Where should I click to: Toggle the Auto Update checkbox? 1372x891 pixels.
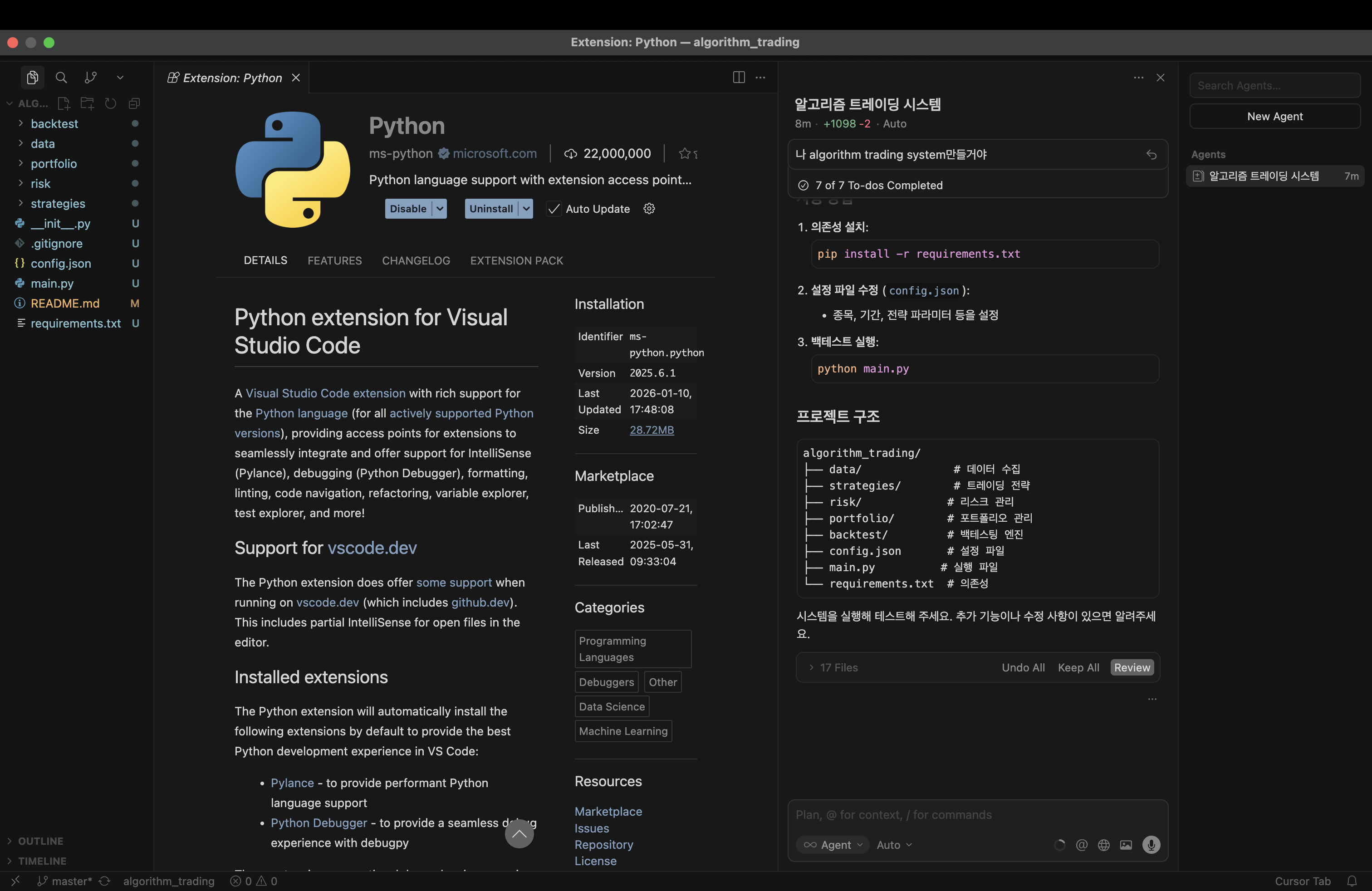pos(554,209)
